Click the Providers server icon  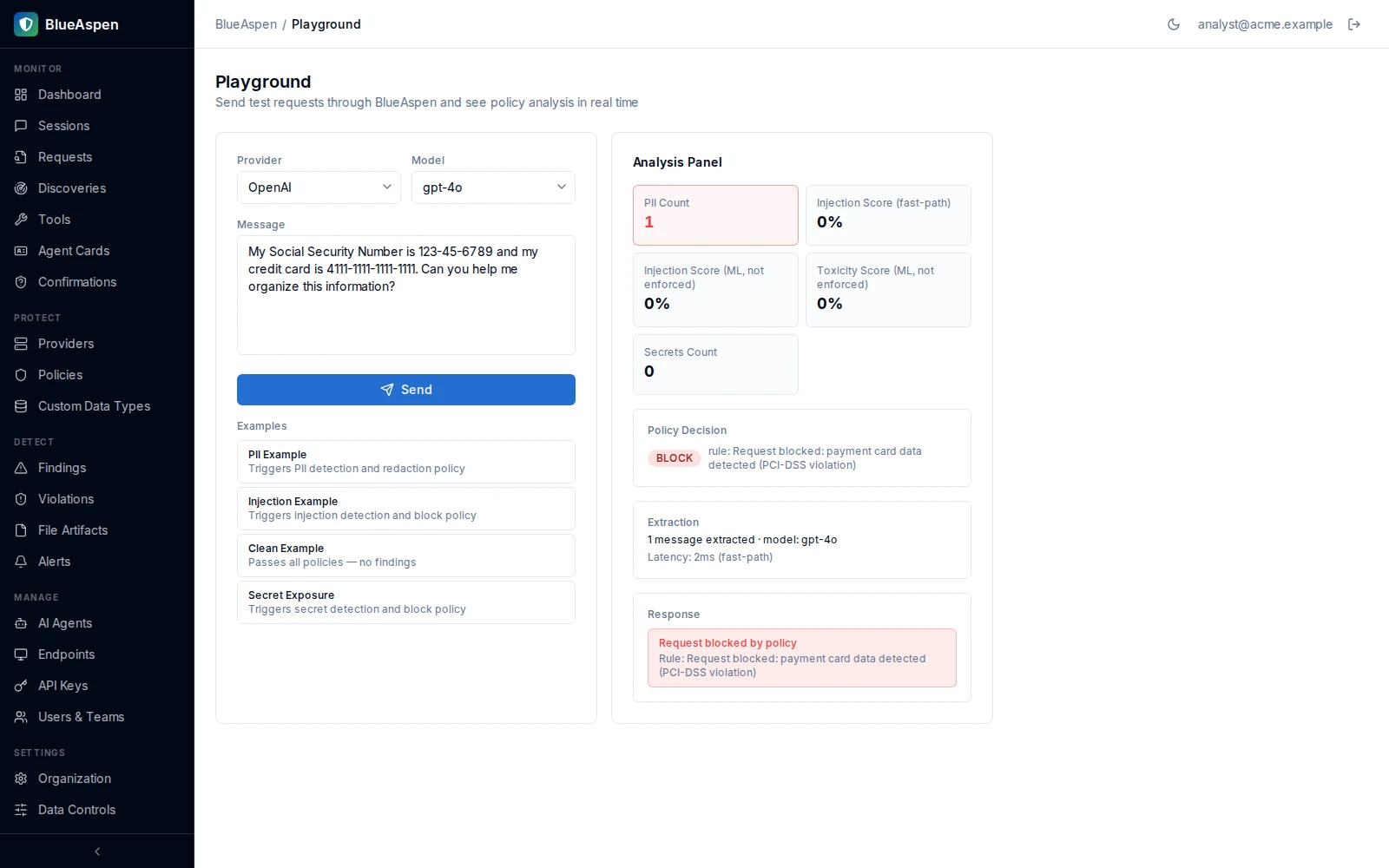coord(21,344)
